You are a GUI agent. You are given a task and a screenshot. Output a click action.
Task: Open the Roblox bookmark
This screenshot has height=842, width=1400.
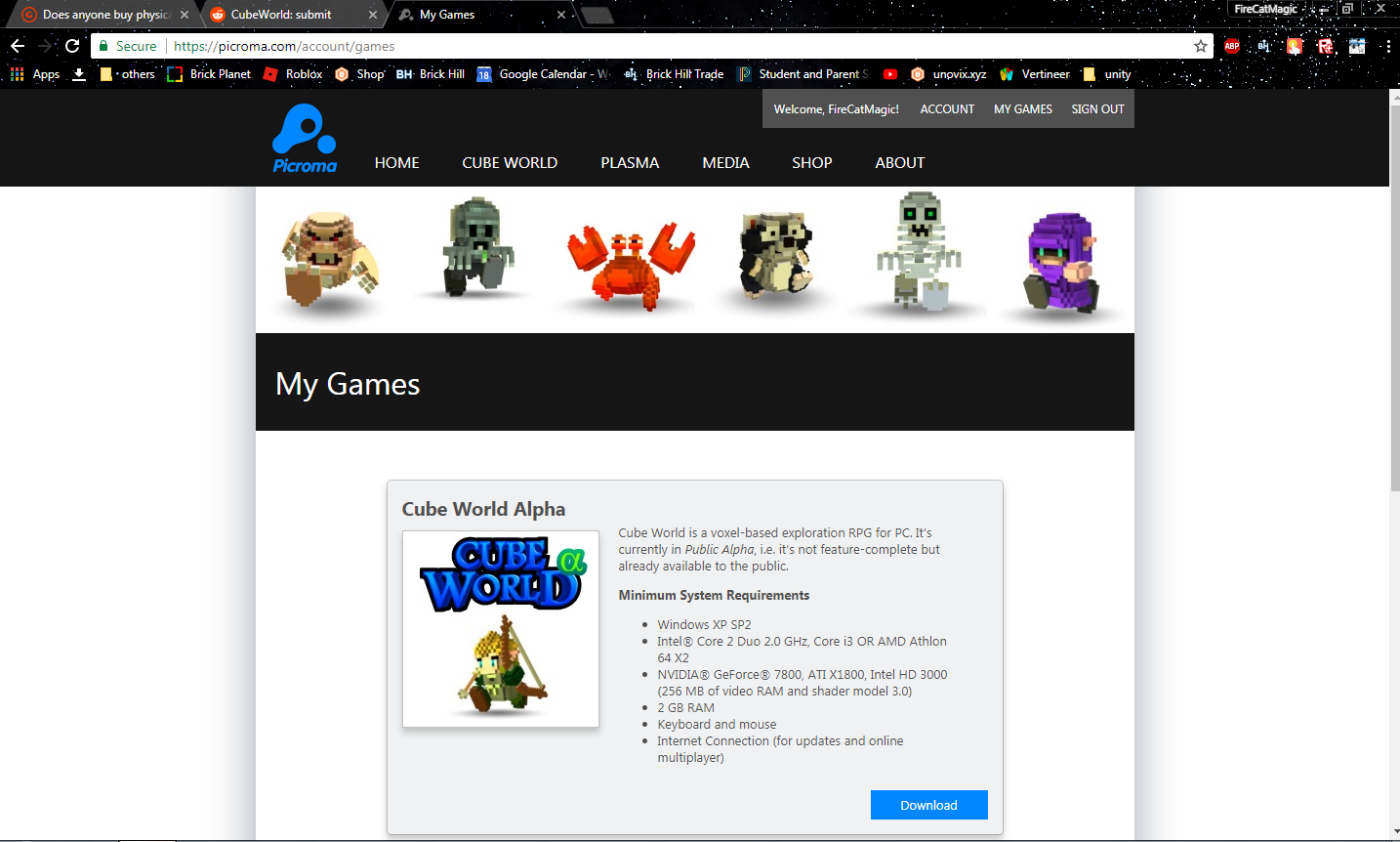pyautogui.click(x=293, y=73)
